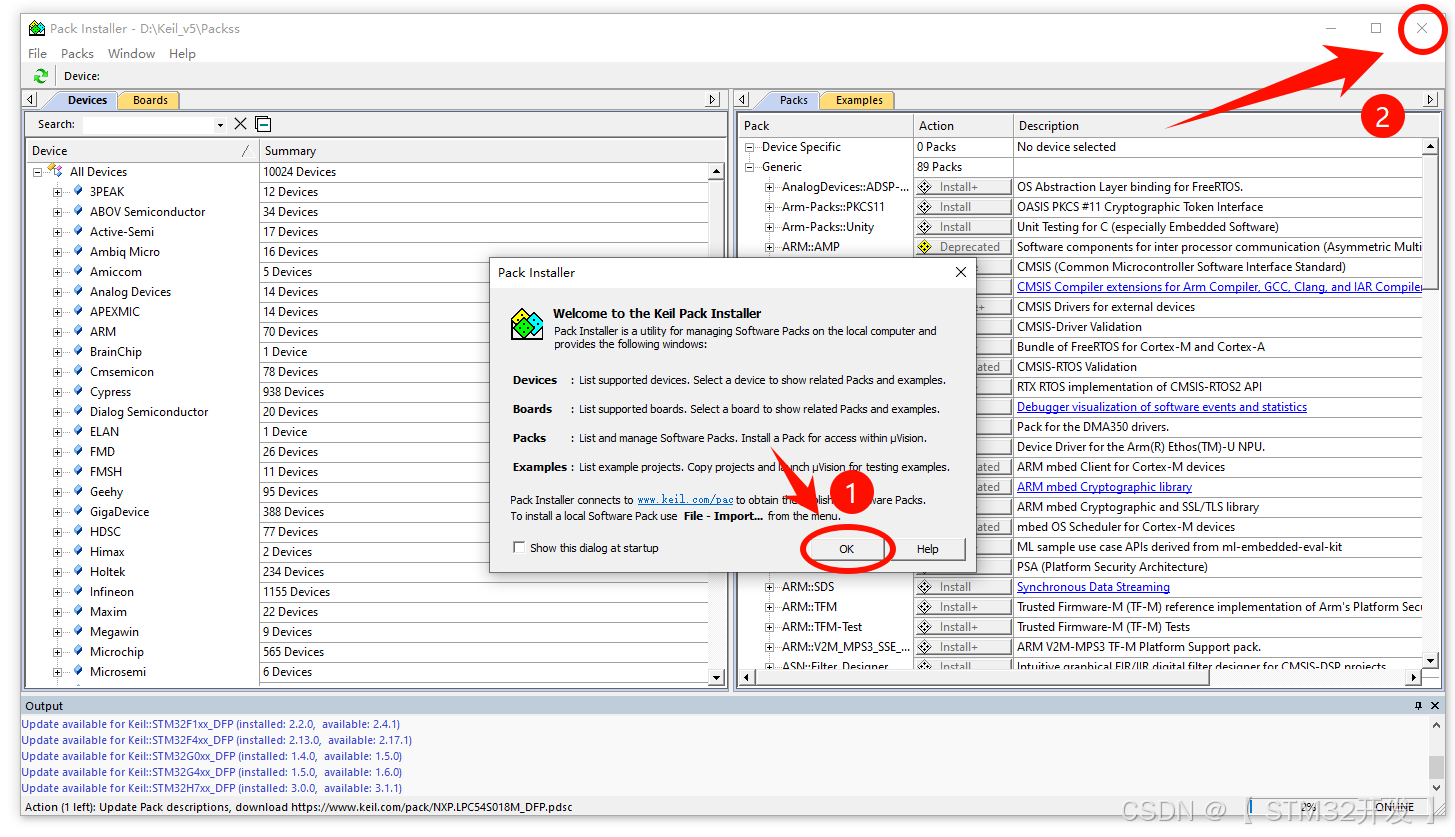Click the Pack Installer logo in welcome dialog
Image resolution: width=1455 pixels, height=837 pixels.
pos(527,325)
